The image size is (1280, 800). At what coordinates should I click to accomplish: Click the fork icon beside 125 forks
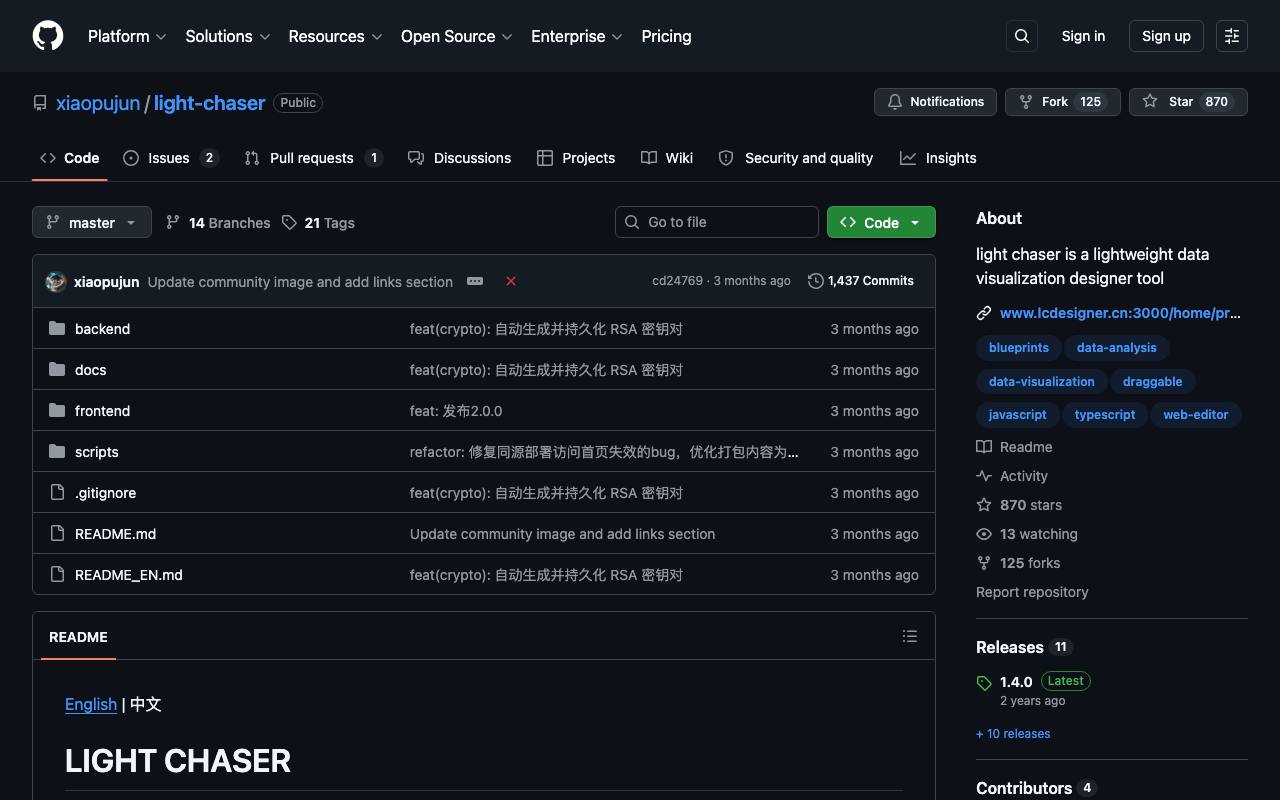(984, 563)
